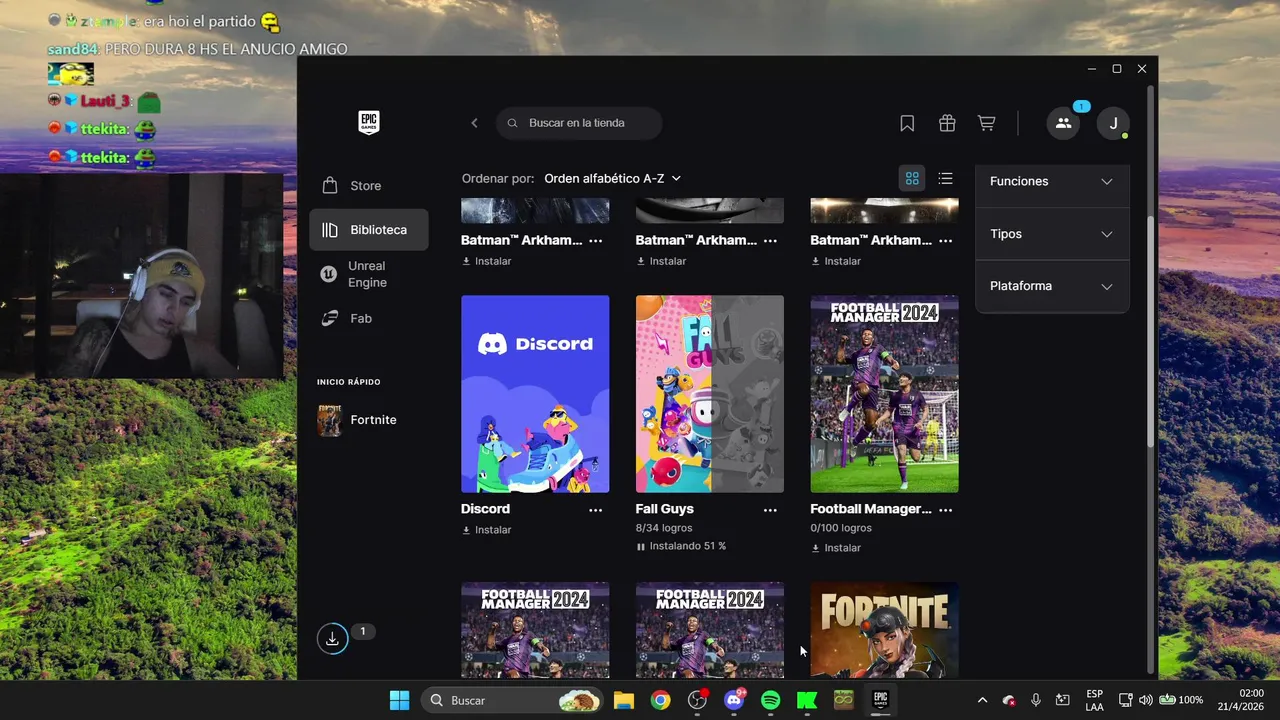Open the Discord cover art thumbnail
1280x720 pixels.
[535, 394]
